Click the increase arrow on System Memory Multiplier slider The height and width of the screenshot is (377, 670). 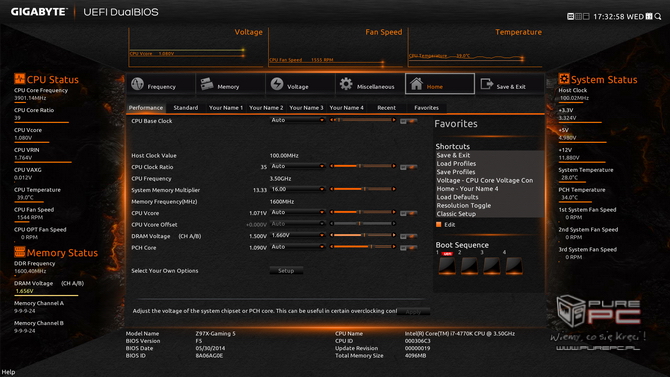394,189
